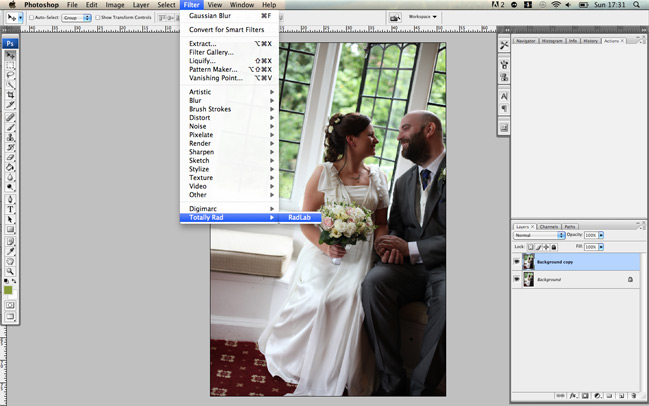
Task: Select the Hand tool
Action: tap(10, 261)
